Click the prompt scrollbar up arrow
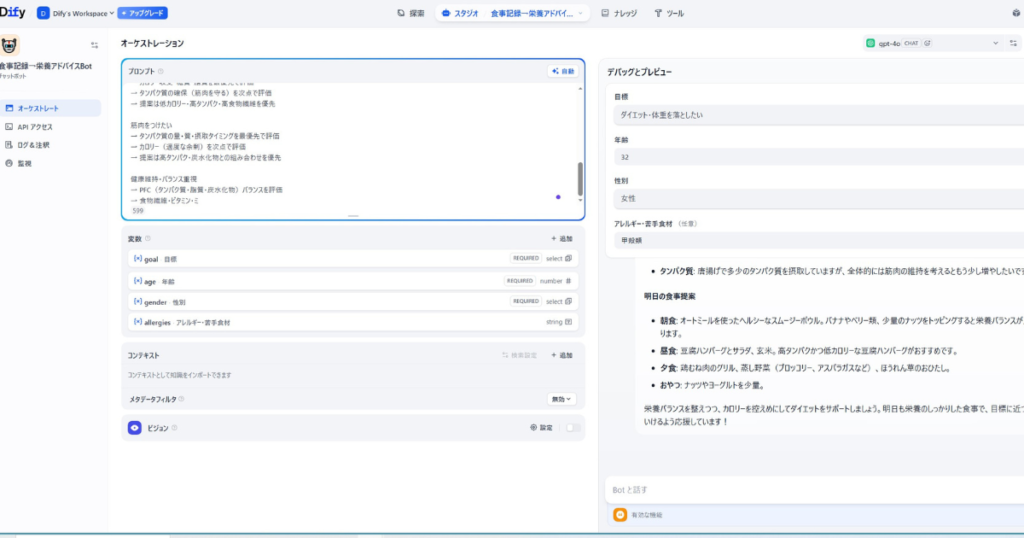This screenshot has height=538, width=1024. 580,88
